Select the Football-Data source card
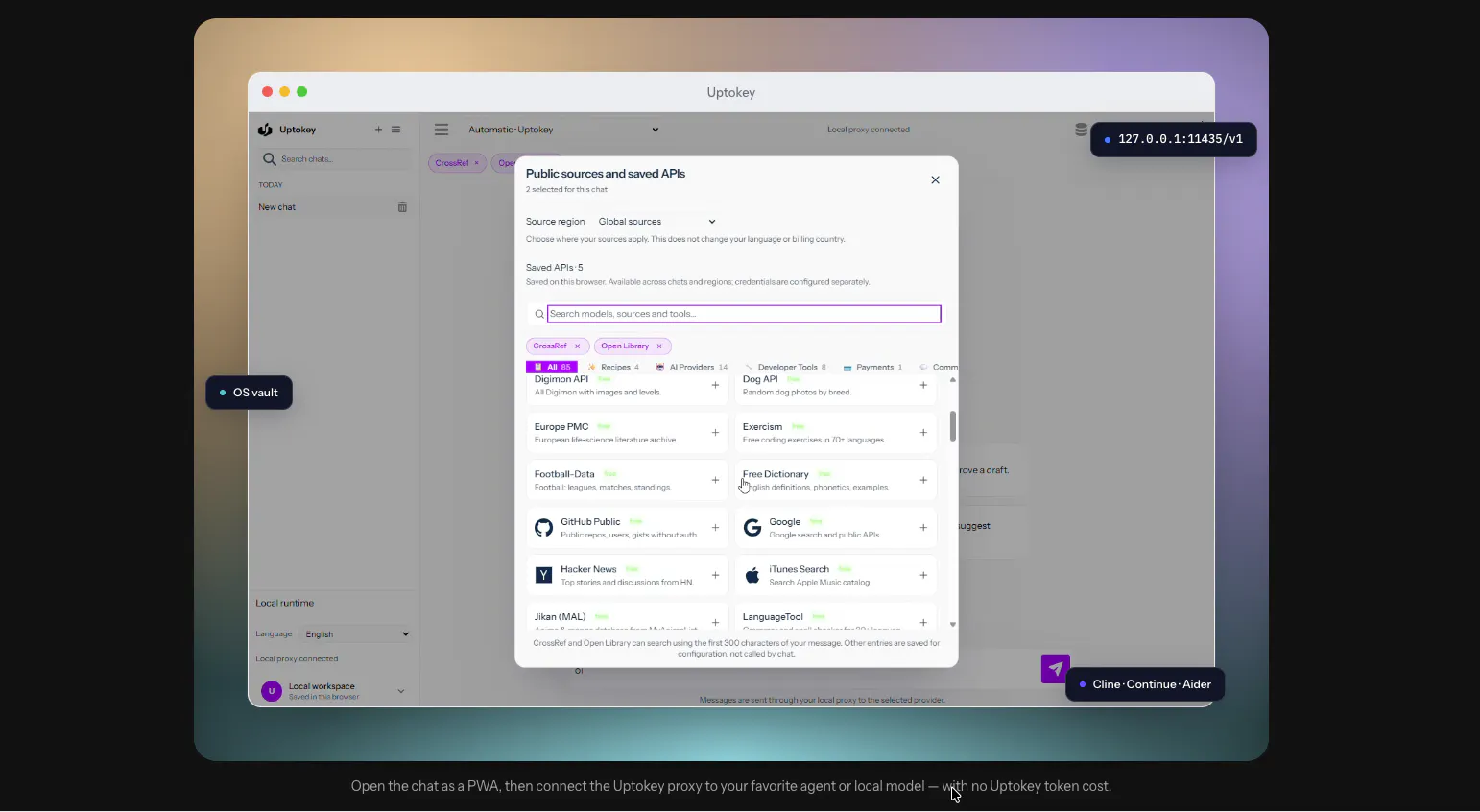The height and width of the screenshot is (812, 1480). coord(627,480)
